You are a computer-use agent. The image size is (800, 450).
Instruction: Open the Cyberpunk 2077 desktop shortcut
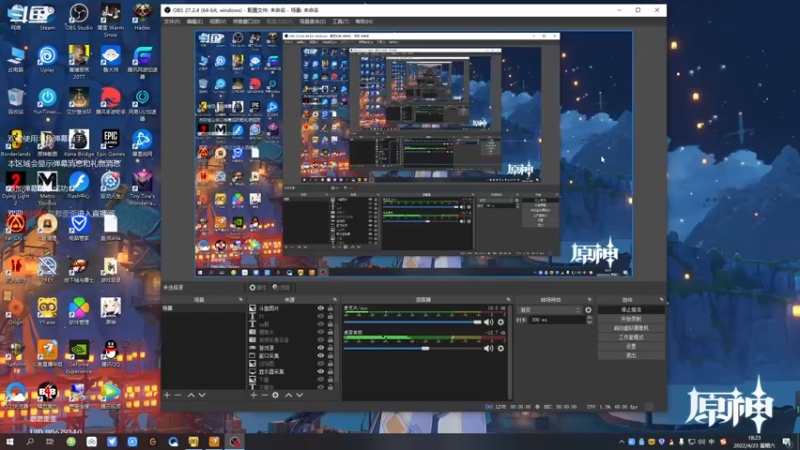click(79, 62)
